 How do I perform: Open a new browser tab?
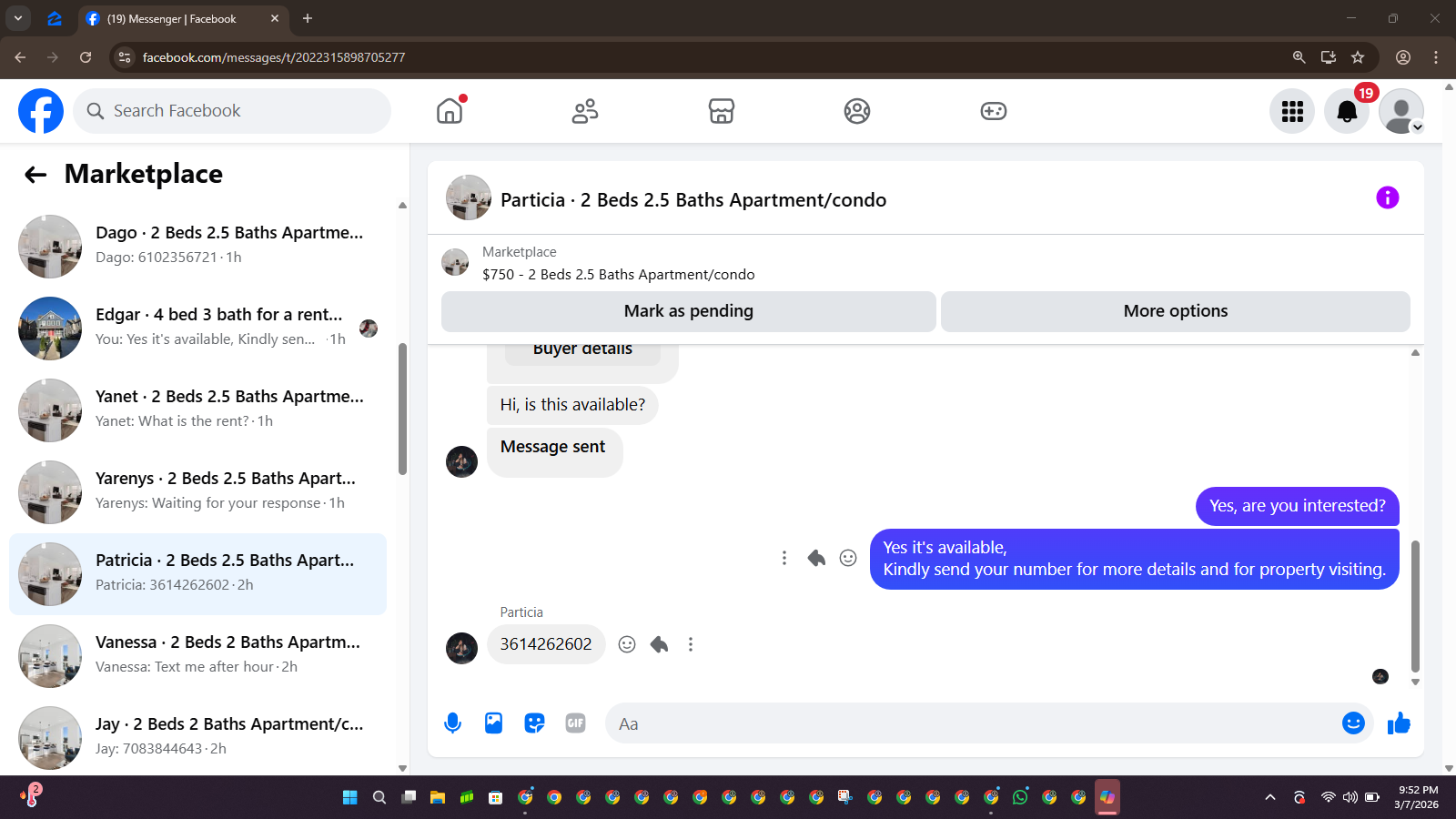point(308,18)
